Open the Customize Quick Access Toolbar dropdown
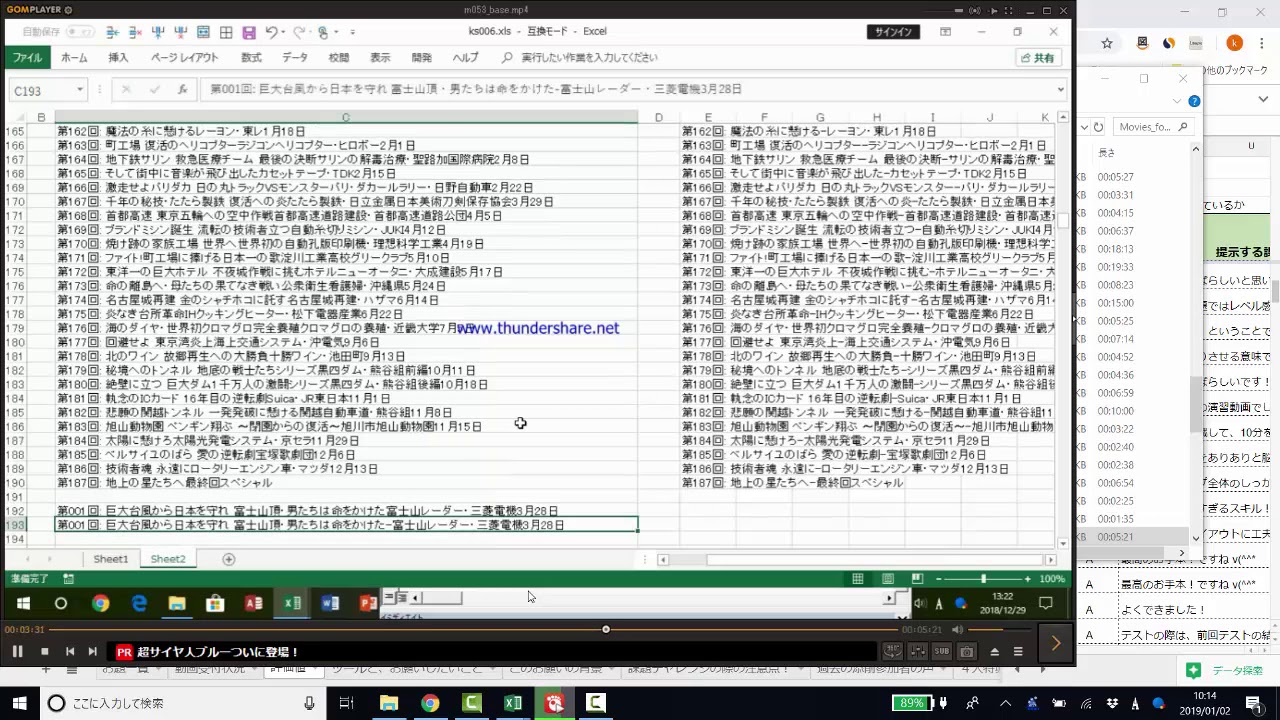The image size is (1280, 720). point(352,32)
